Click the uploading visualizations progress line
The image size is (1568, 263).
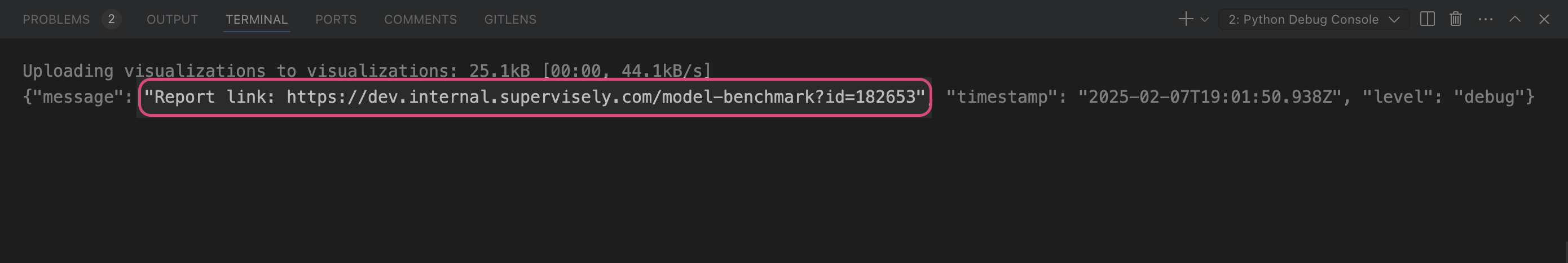367,71
